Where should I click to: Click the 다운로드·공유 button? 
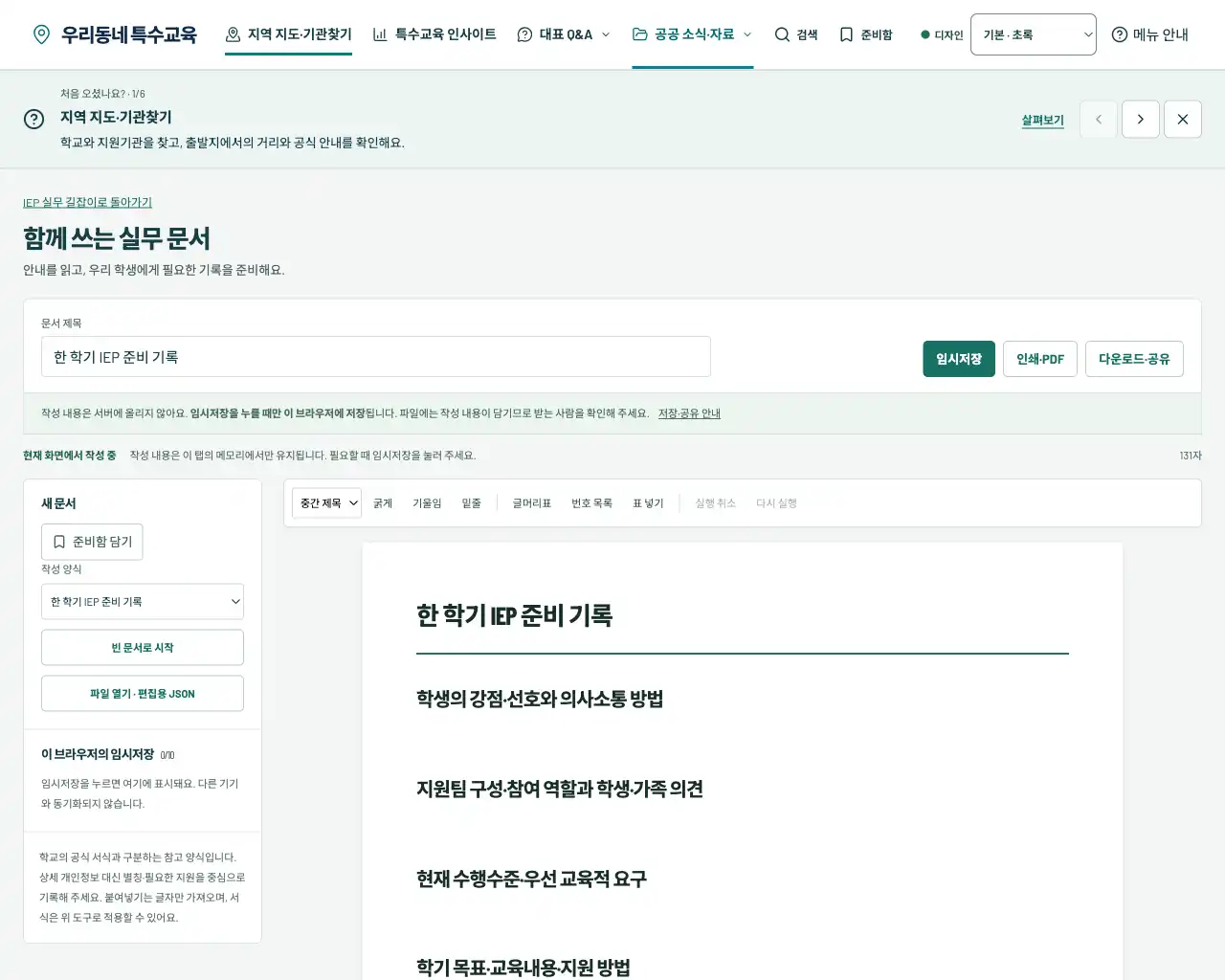[1134, 359]
